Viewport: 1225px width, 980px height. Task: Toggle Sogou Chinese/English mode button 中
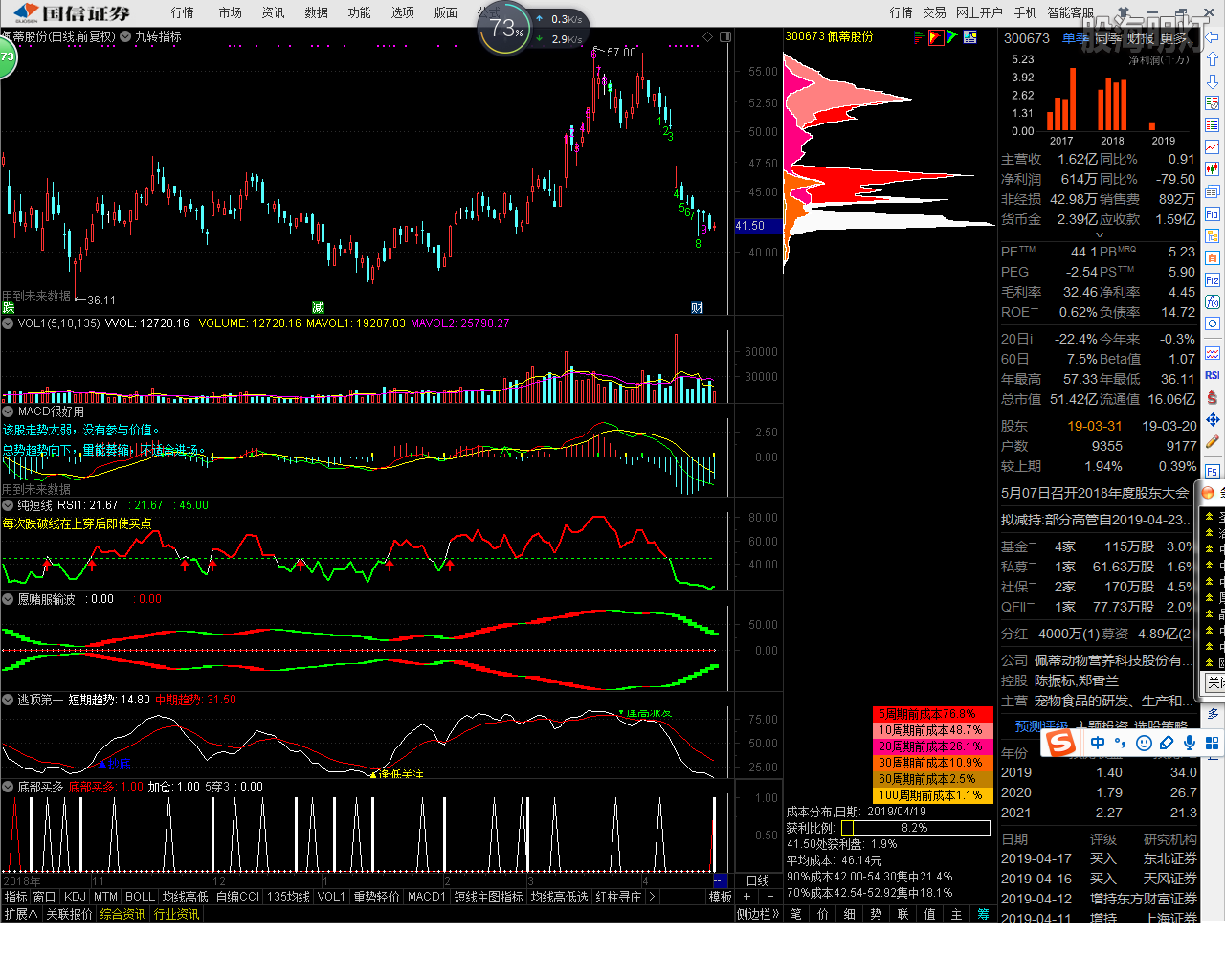click(x=1098, y=743)
